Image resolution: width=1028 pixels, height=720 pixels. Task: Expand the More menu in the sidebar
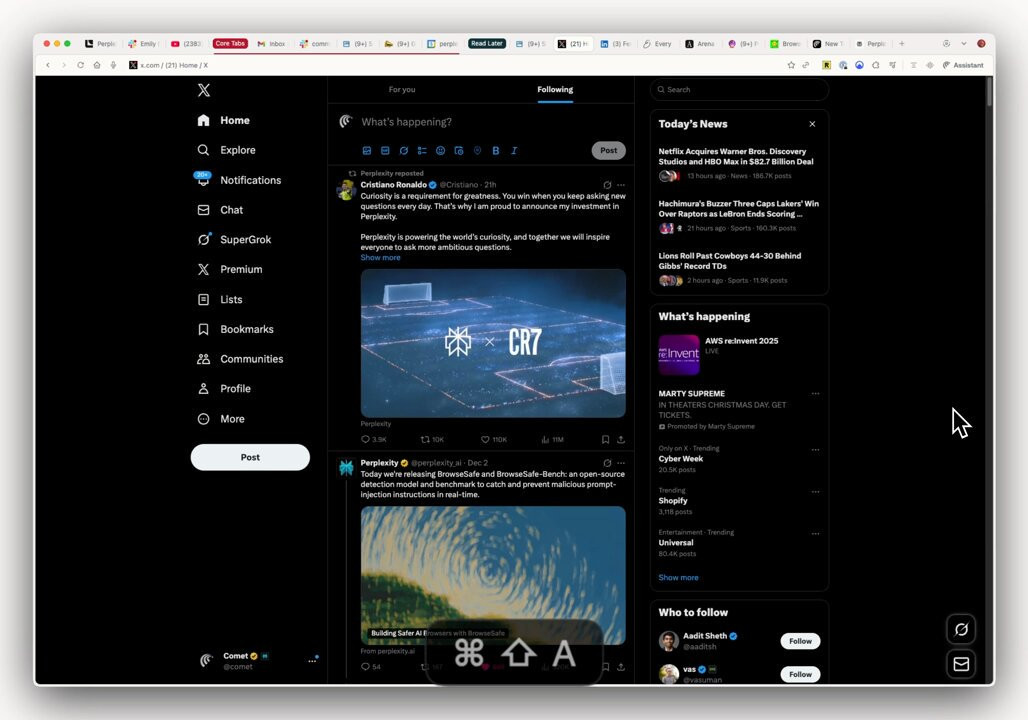click(221, 419)
